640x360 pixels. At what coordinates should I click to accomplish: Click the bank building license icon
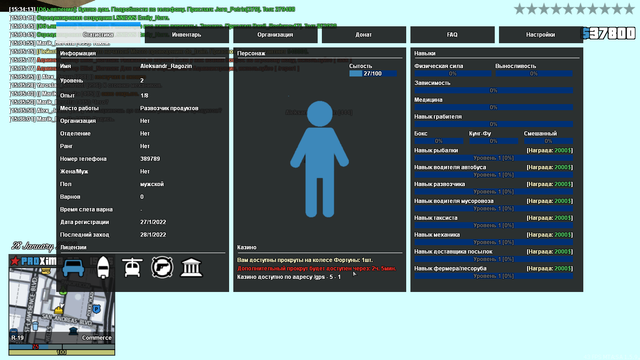coord(191,268)
